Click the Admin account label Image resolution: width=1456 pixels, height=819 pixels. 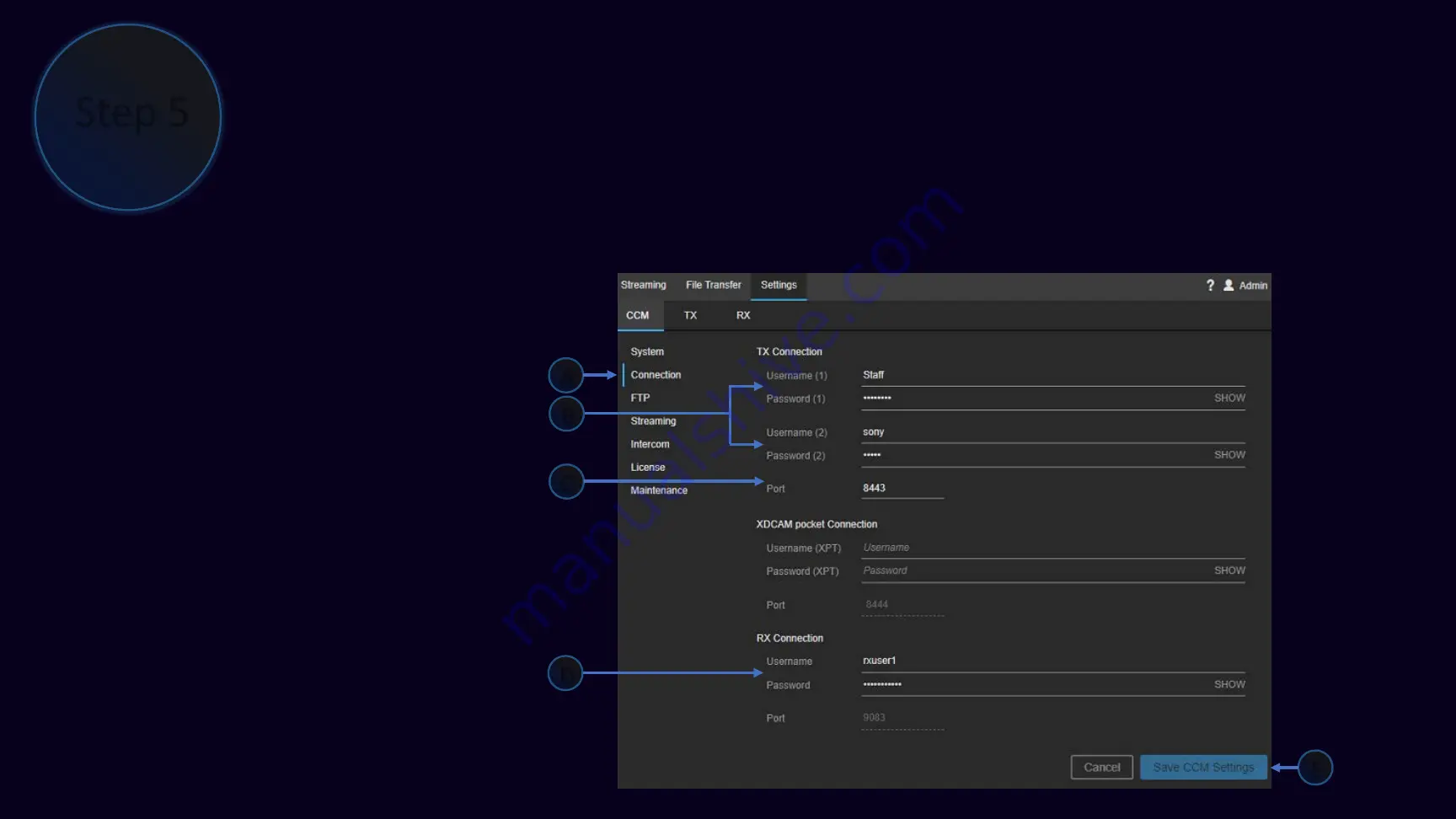(1253, 286)
